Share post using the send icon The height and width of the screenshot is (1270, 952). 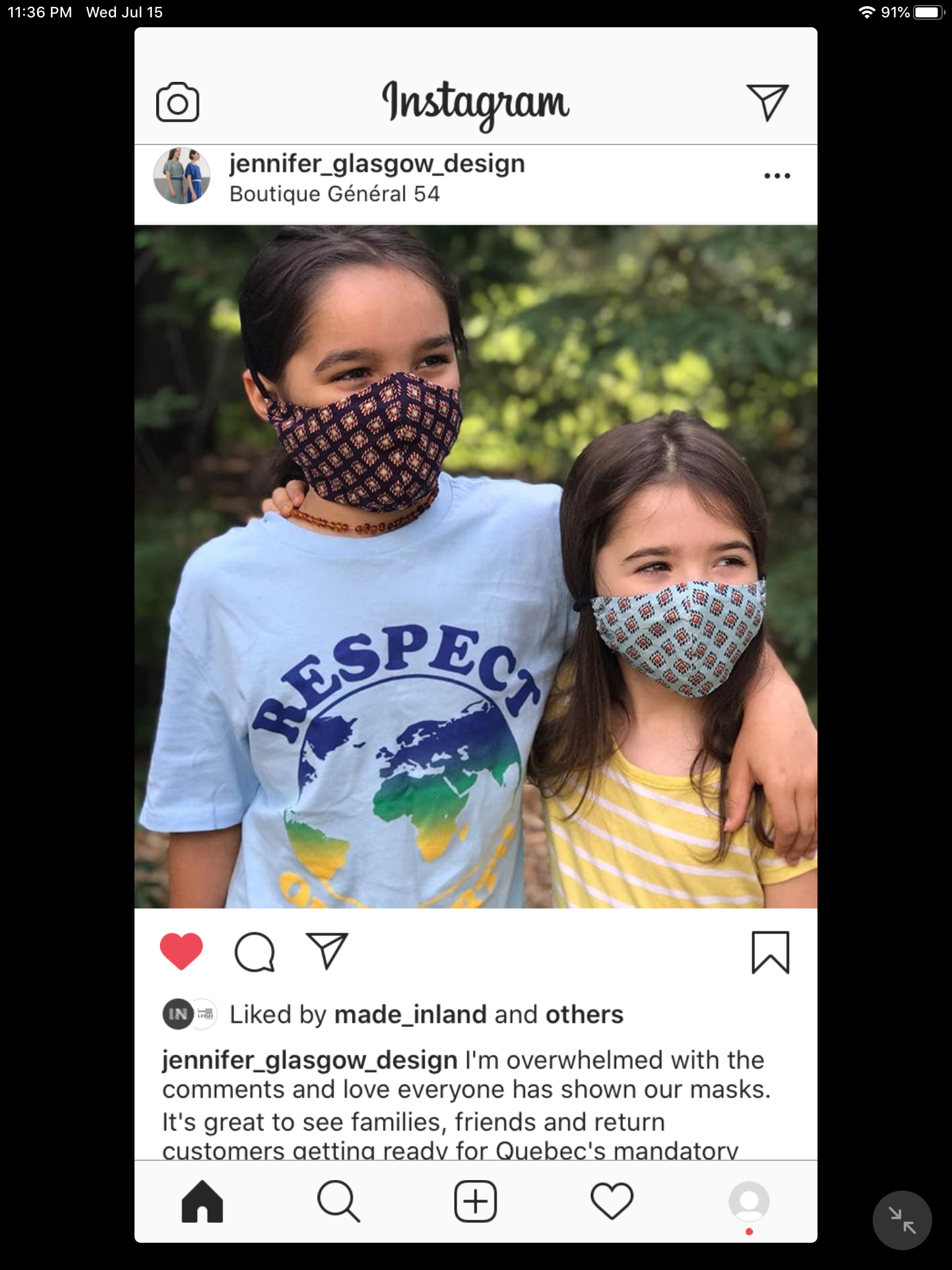327,951
